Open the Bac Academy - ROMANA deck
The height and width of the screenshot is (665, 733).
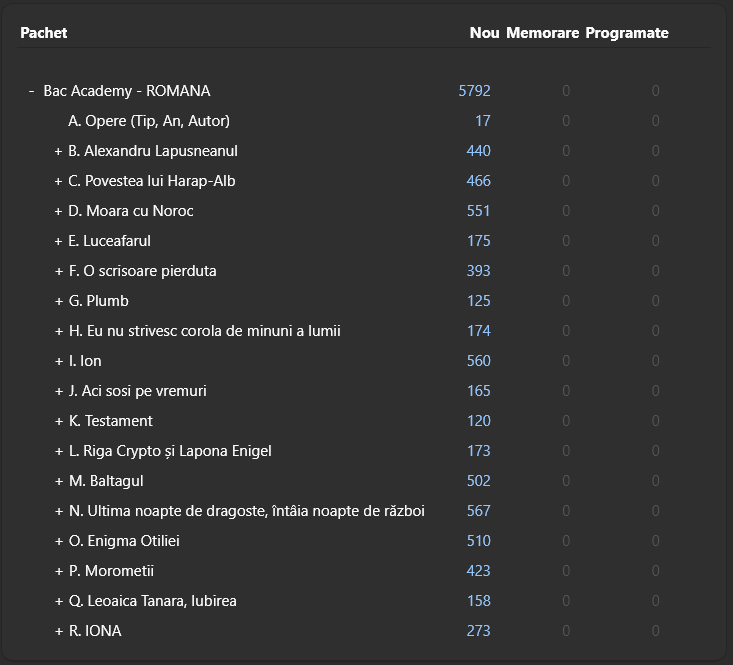click(x=127, y=91)
